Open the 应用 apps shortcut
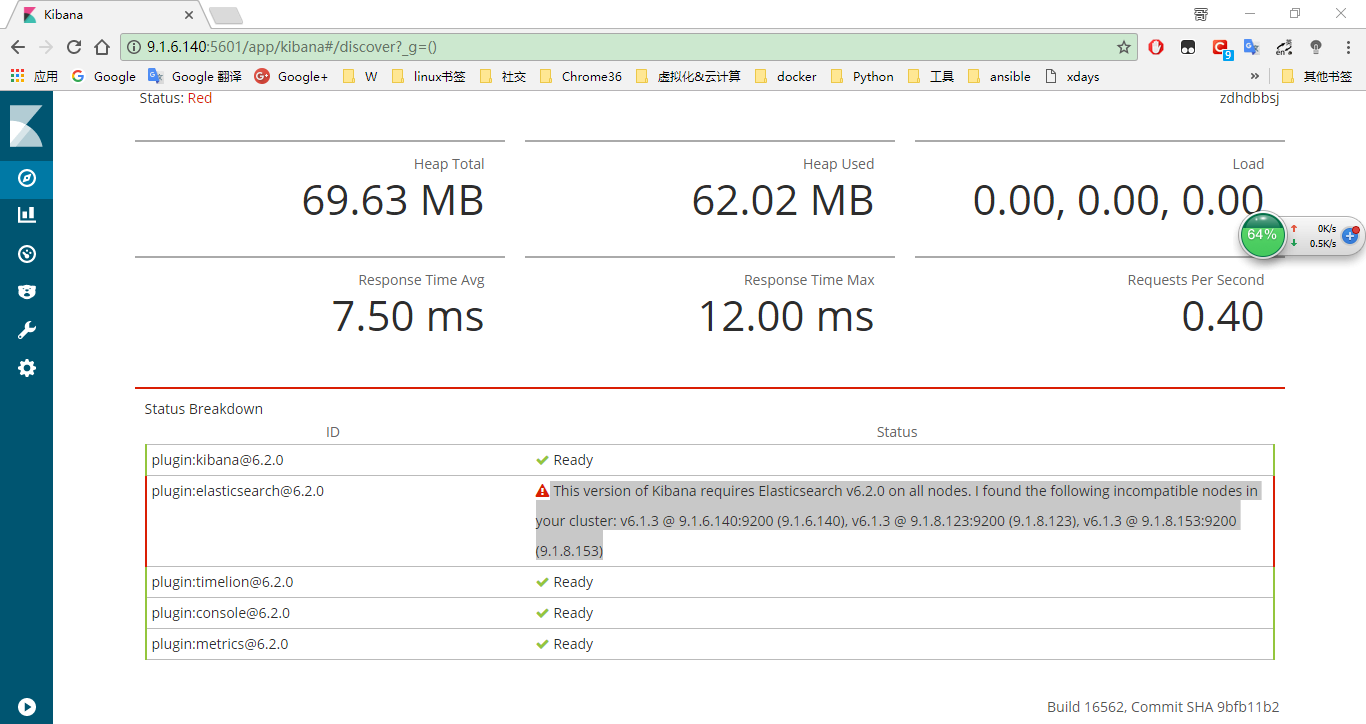Image resolution: width=1366 pixels, height=724 pixels. [x=34, y=76]
